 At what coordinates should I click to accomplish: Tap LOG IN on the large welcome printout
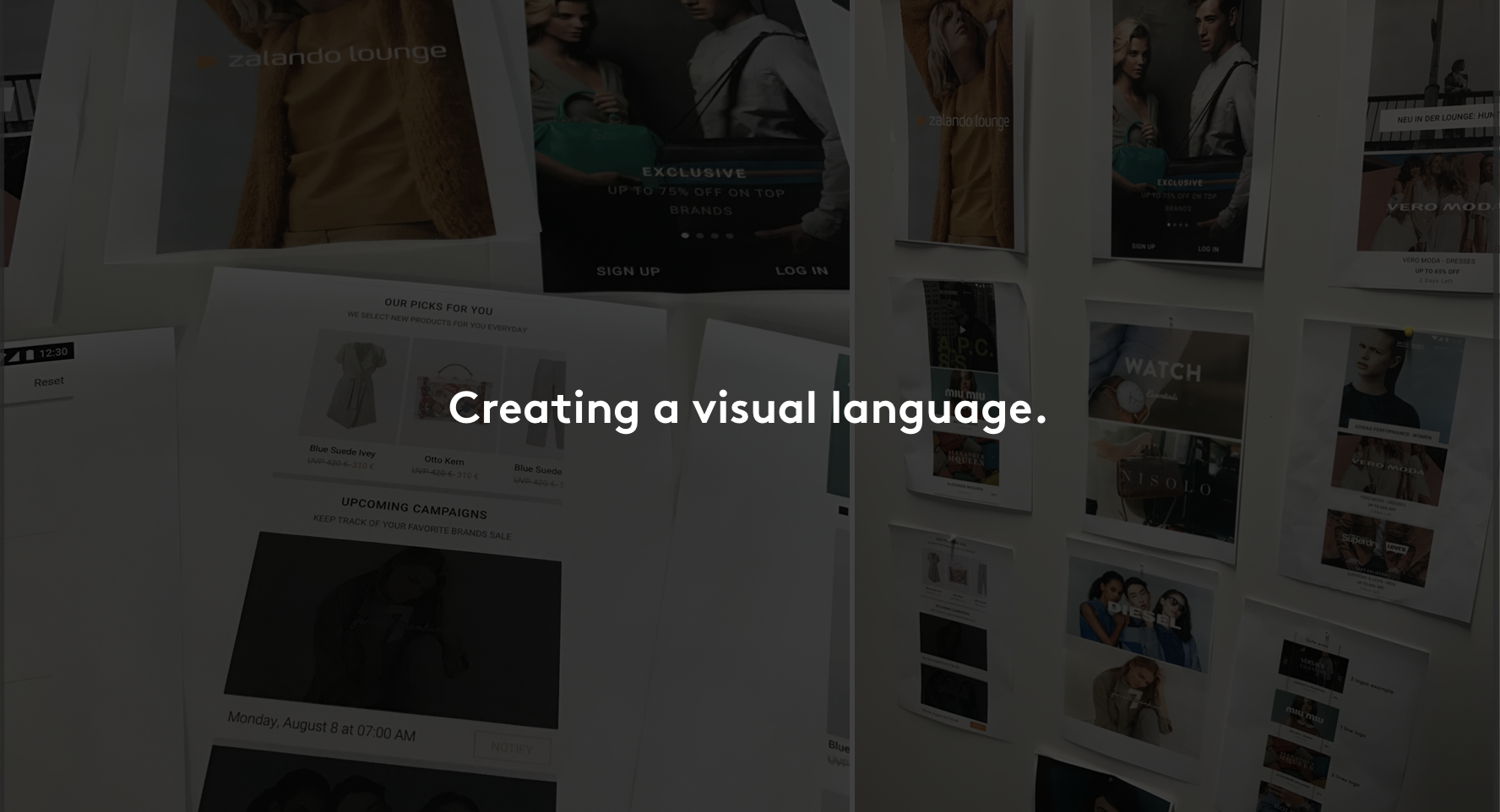point(802,270)
